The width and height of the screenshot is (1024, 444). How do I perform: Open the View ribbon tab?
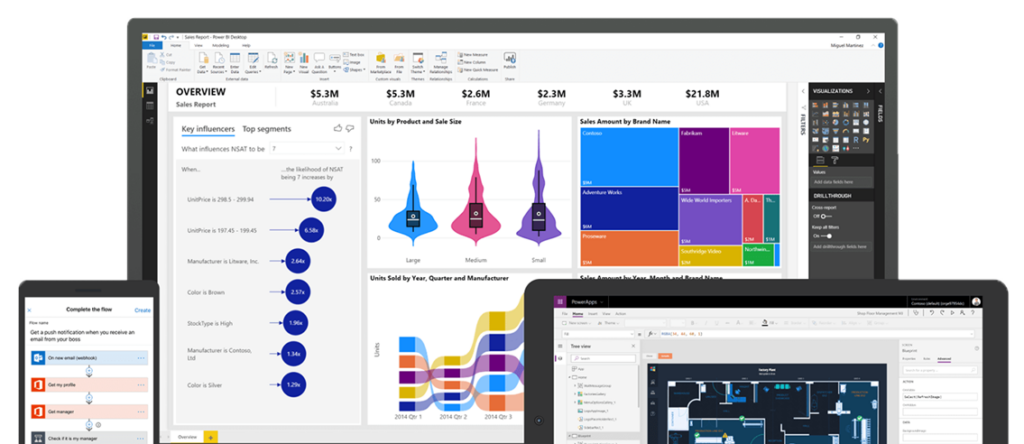click(199, 46)
